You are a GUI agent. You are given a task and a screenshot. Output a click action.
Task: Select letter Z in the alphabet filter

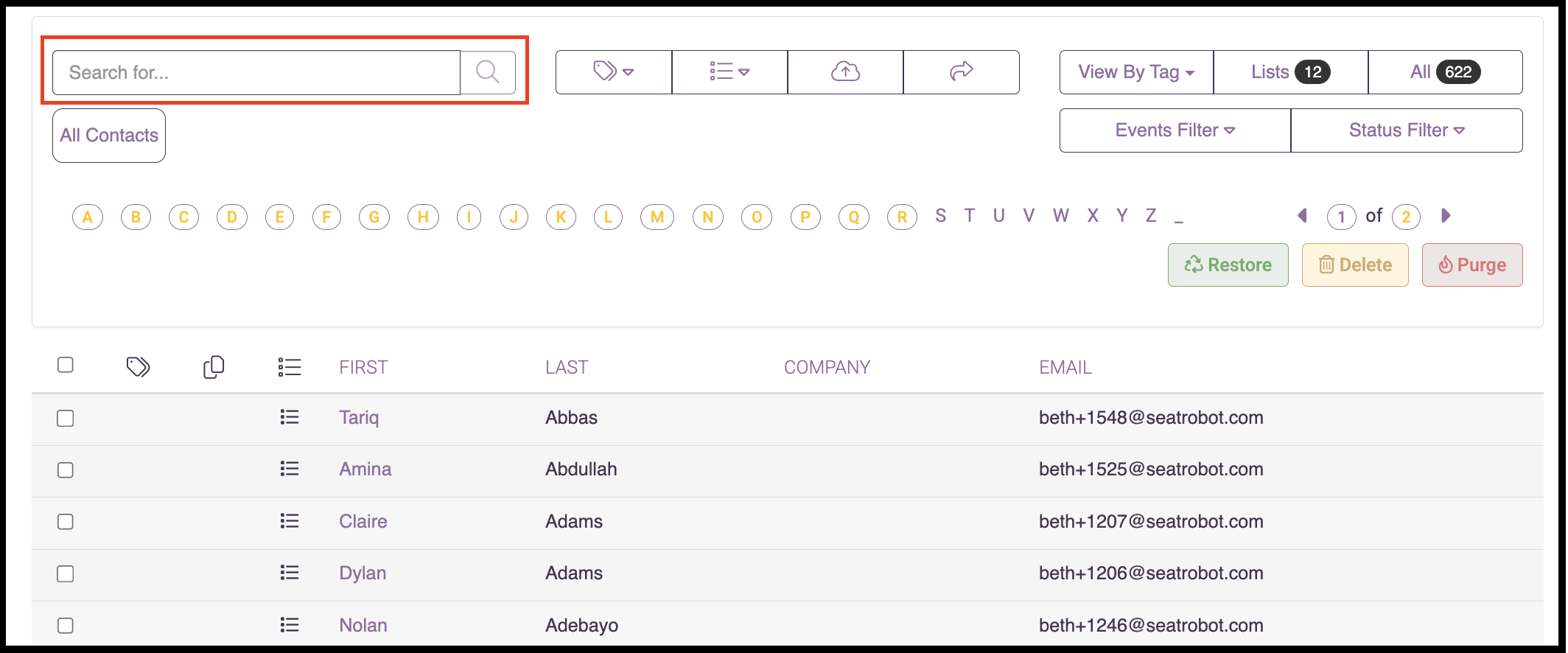(x=1151, y=216)
